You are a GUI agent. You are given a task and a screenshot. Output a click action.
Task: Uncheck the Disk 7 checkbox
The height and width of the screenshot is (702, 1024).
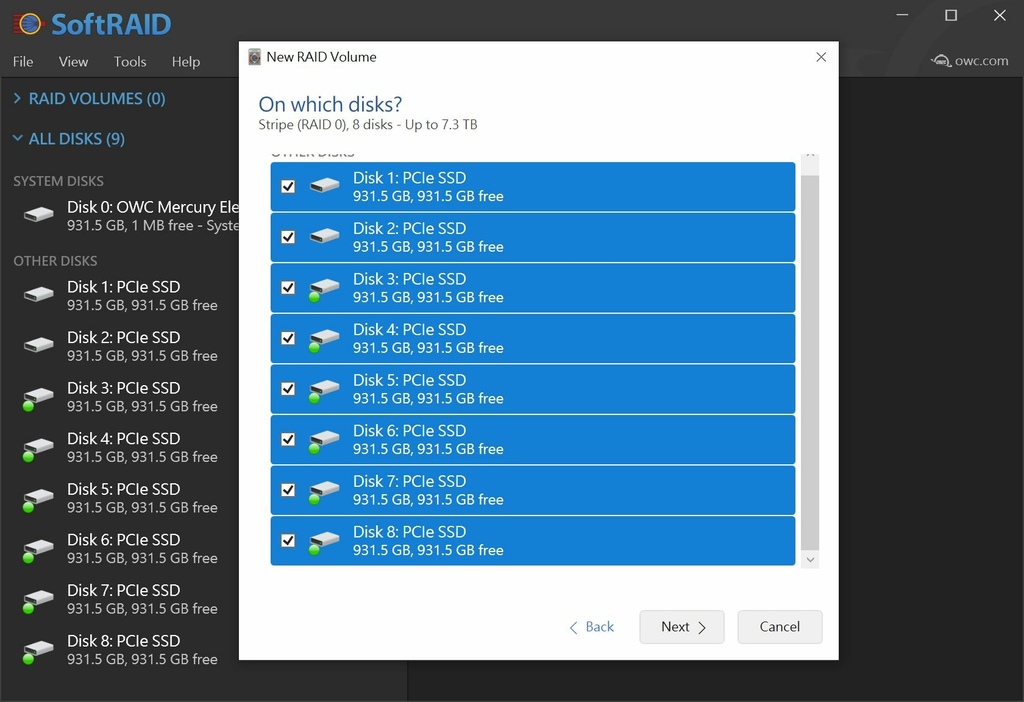288,490
